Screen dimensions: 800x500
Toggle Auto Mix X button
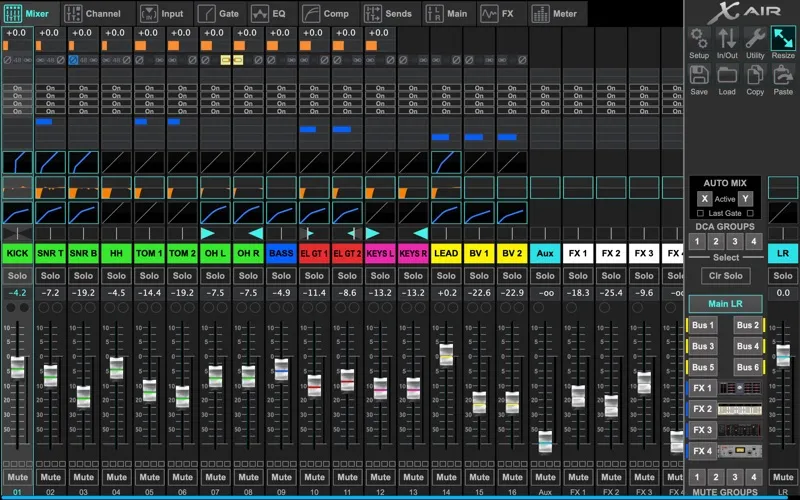click(705, 199)
